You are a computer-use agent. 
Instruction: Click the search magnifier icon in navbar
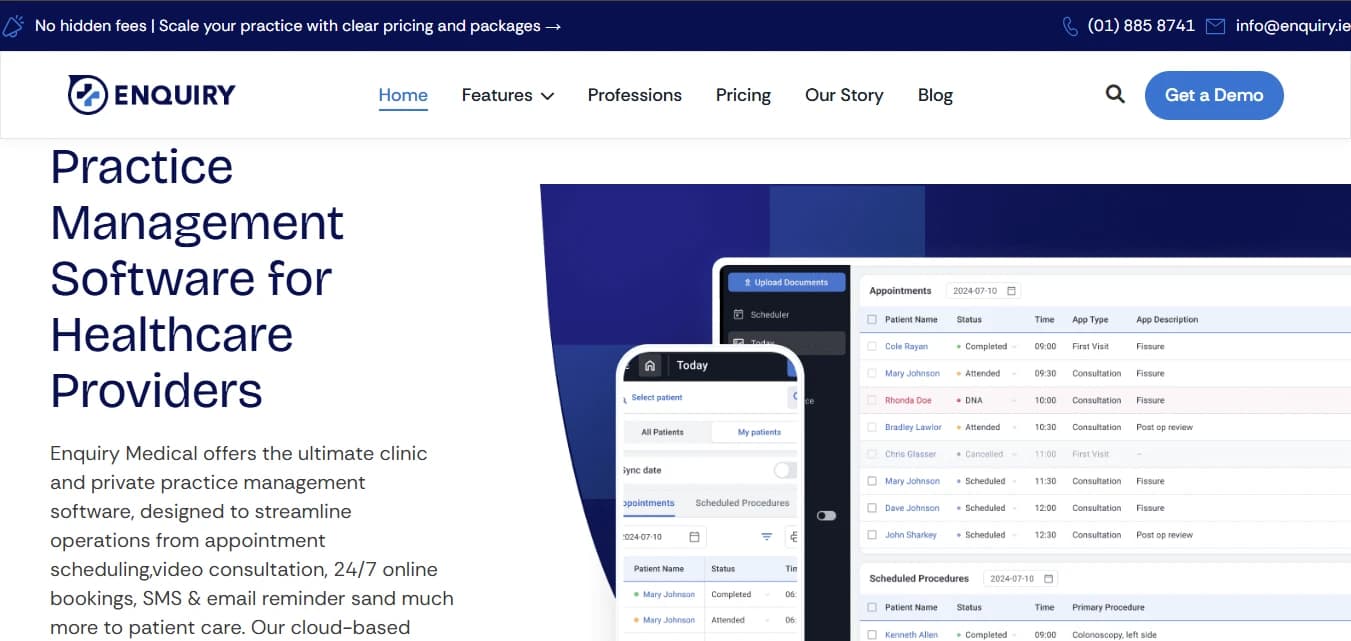(x=1115, y=95)
